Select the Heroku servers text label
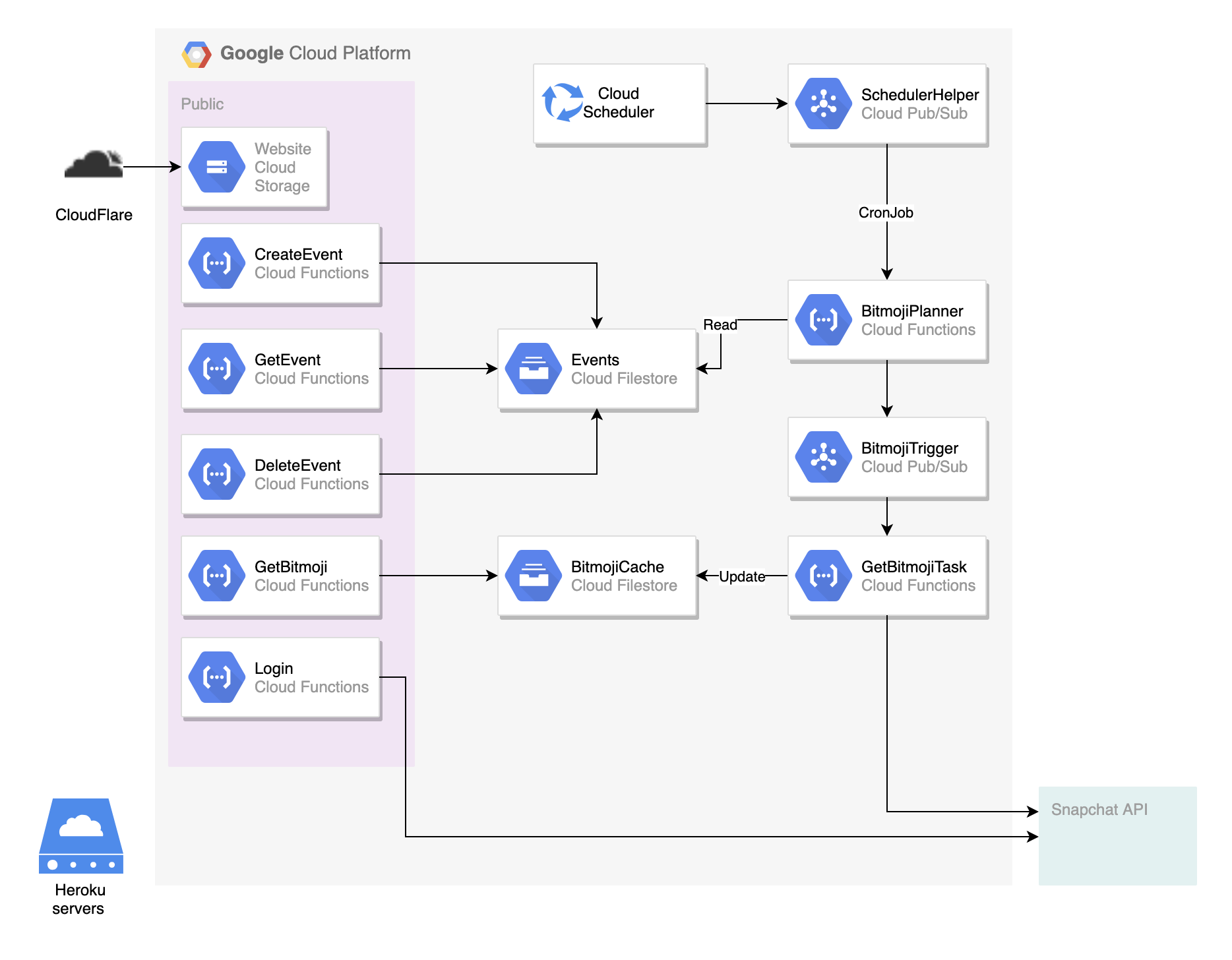Screen dimensions: 1232x960 79,899
